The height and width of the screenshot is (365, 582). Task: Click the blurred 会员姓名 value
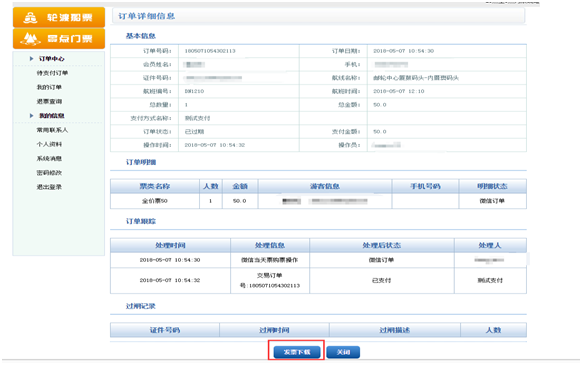click(x=195, y=65)
